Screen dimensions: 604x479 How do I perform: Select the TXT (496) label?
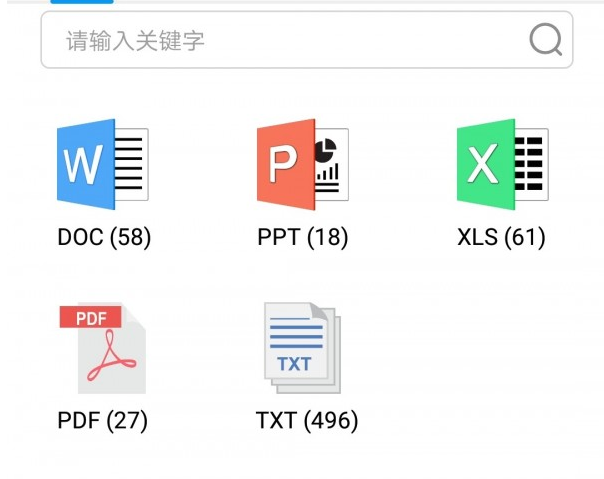[x=307, y=420]
